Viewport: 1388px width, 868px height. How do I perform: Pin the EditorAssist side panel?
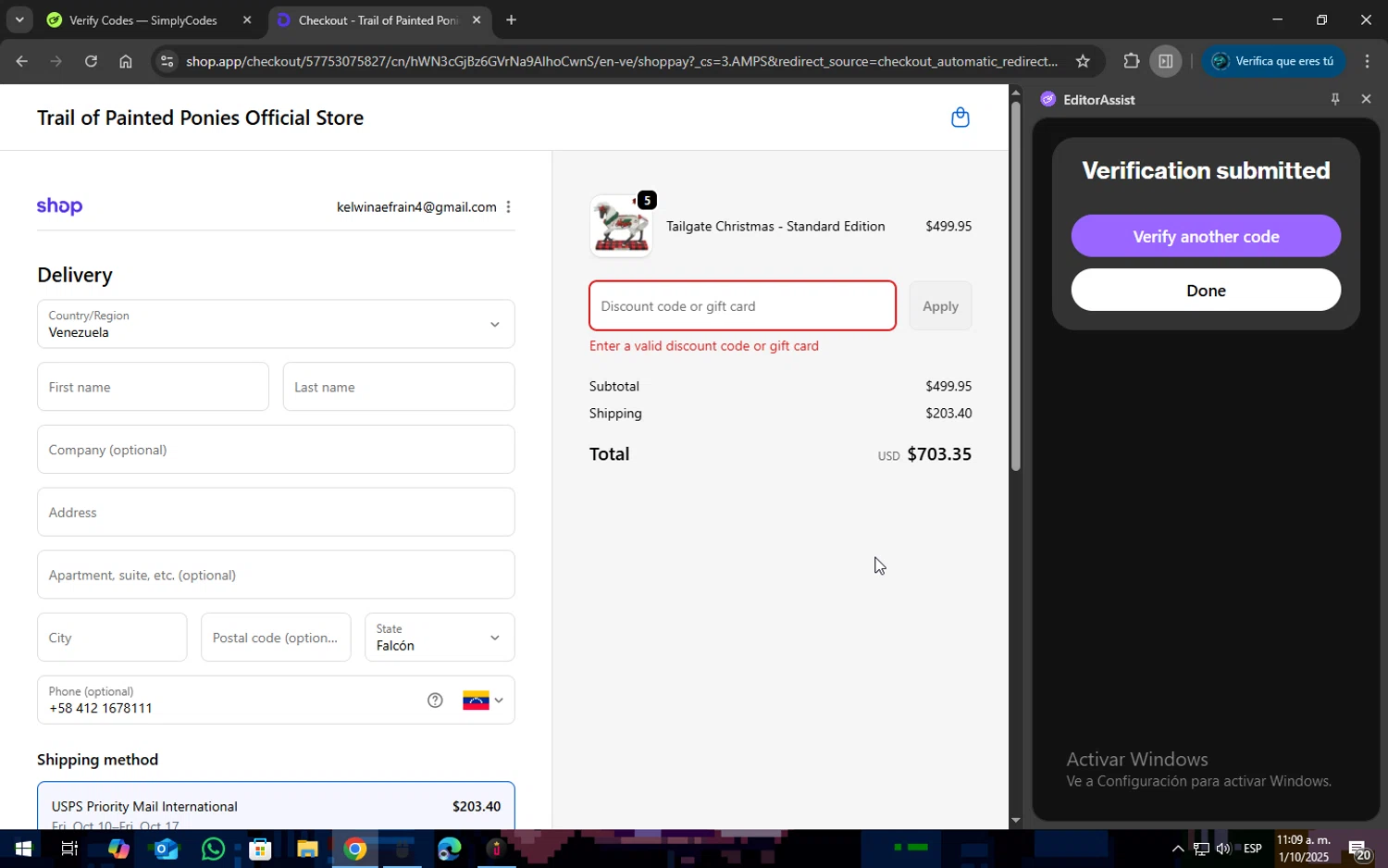(x=1334, y=99)
